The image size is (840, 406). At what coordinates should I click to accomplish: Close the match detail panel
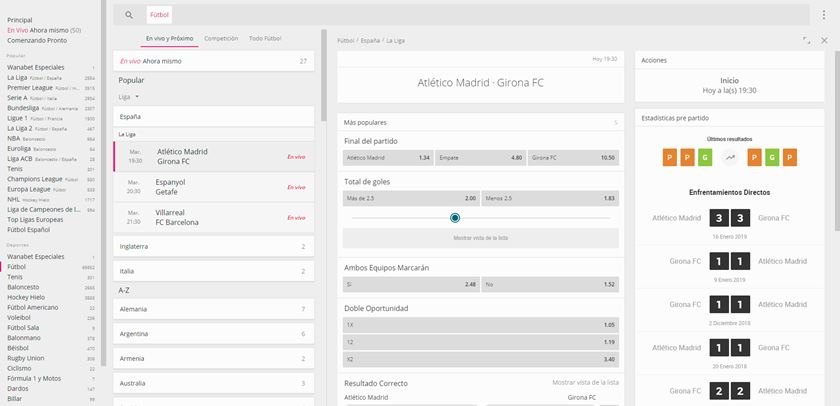coord(824,40)
